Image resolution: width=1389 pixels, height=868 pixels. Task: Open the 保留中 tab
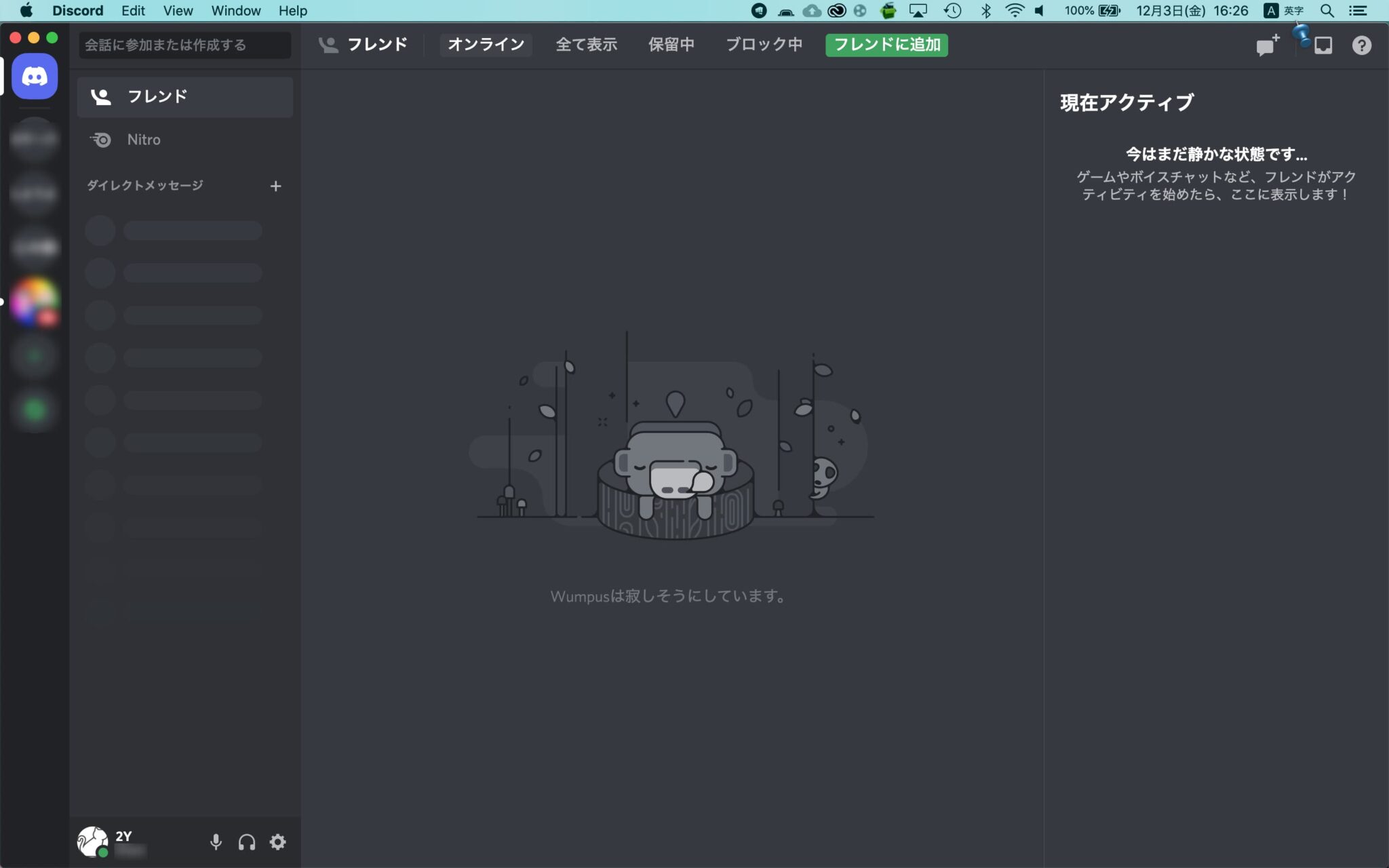(671, 45)
